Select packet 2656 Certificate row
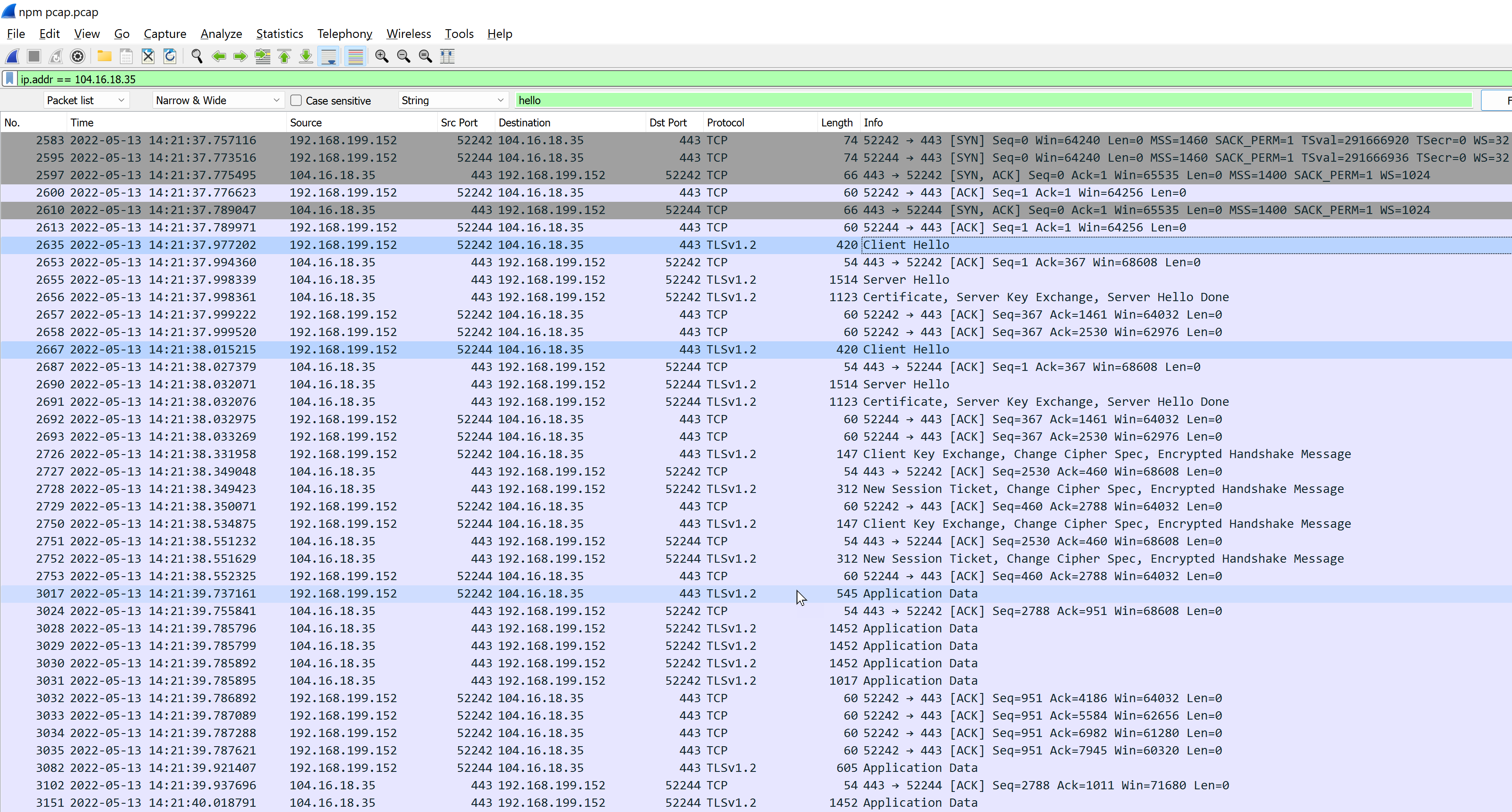Image resolution: width=1512 pixels, height=812 pixels. pos(756,297)
